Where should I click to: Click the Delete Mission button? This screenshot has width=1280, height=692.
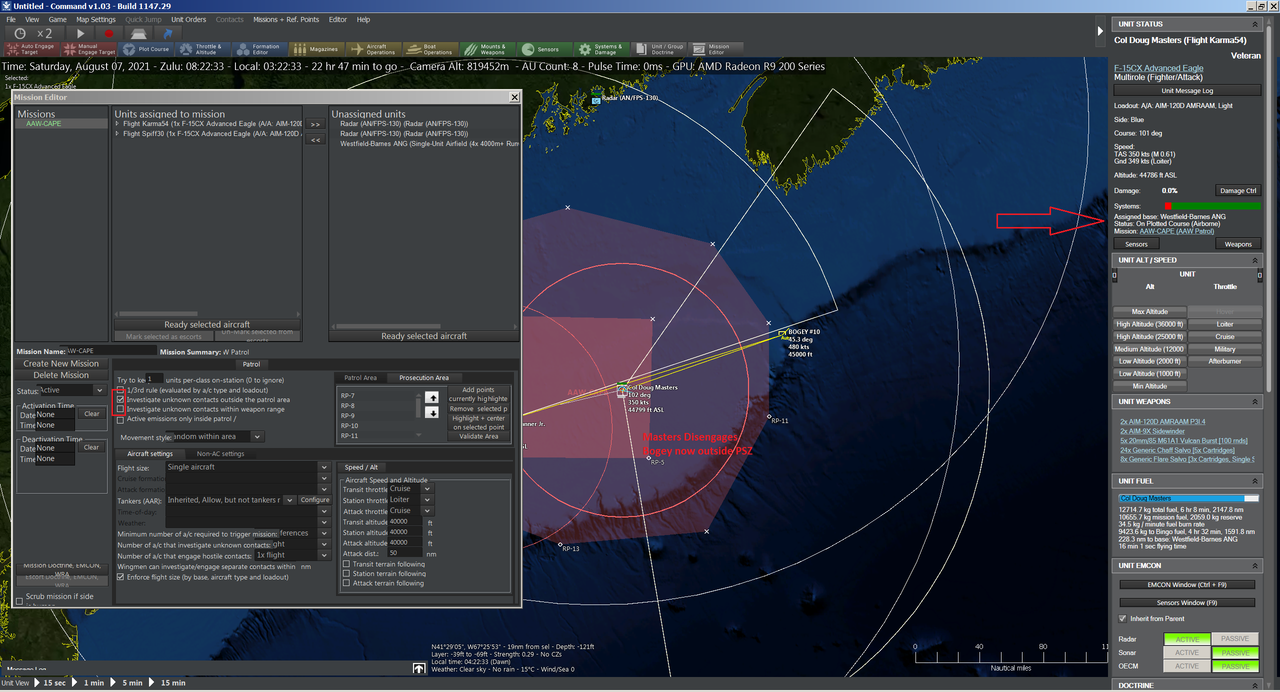click(x=61, y=375)
